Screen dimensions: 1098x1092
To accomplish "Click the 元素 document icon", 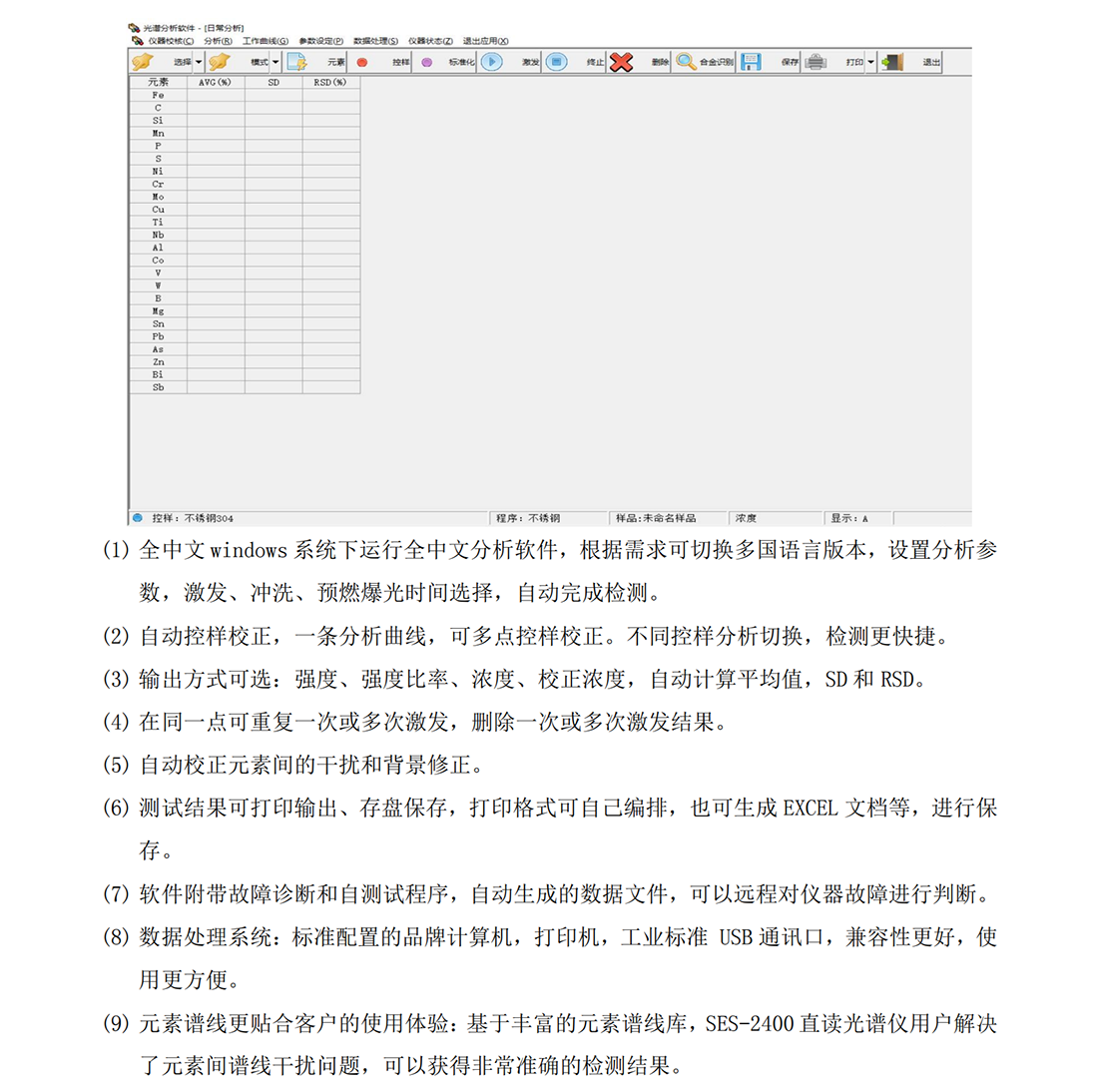I will coord(296,62).
